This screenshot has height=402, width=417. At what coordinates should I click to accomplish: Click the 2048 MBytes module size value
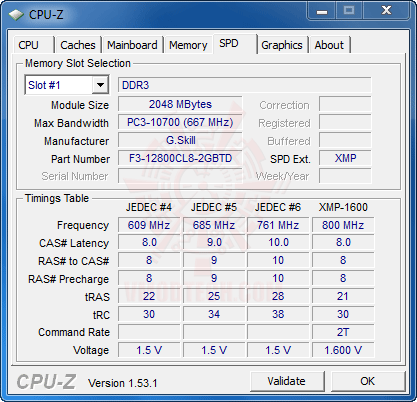pyautogui.click(x=180, y=104)
